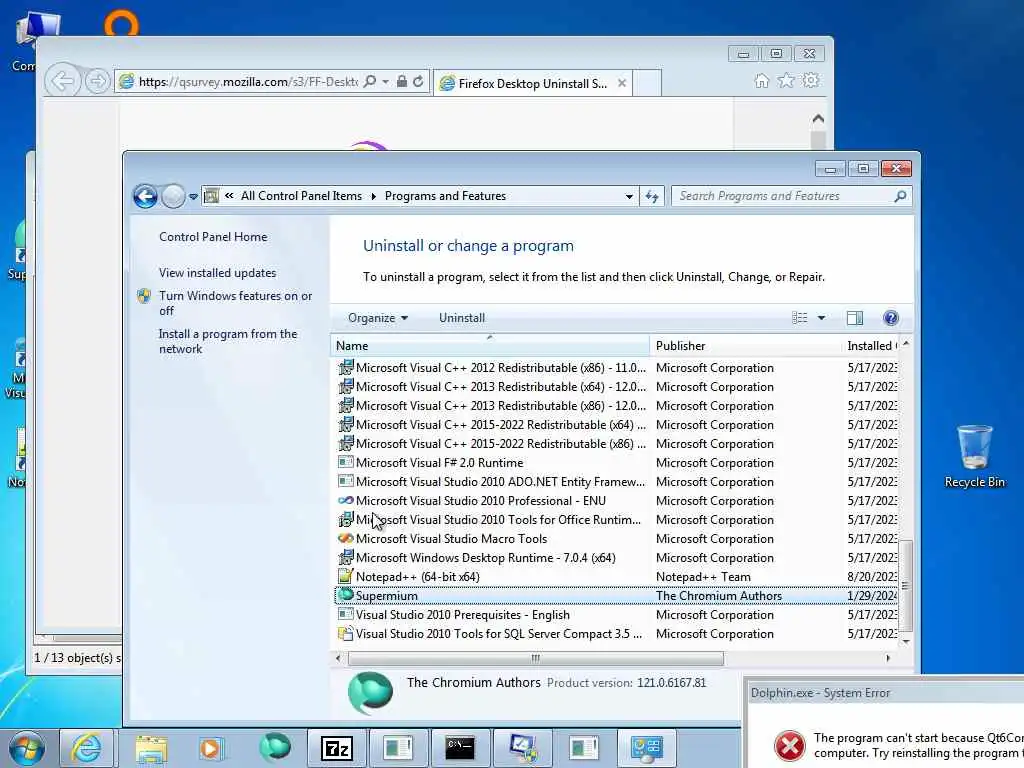Select Microsoft Windows Desktop Runtime 7.0.4 (x64)
Viewport: 1024px width, 768px height.
(x=616, y=558)
